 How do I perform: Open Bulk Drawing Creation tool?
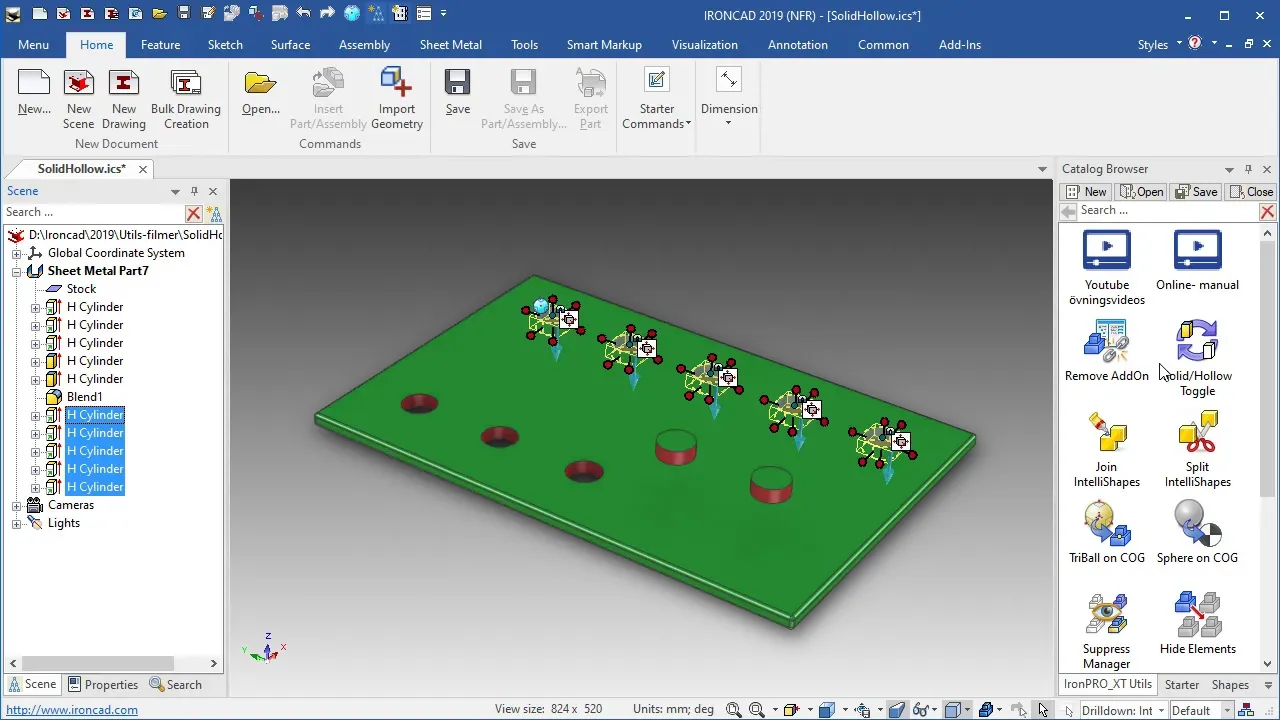[x=186, y=100]
